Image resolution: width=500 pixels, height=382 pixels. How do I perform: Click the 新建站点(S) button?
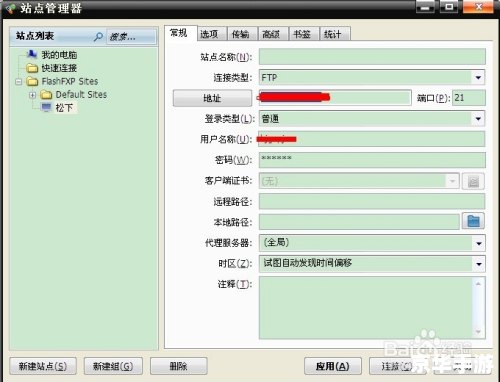(43, 366)
